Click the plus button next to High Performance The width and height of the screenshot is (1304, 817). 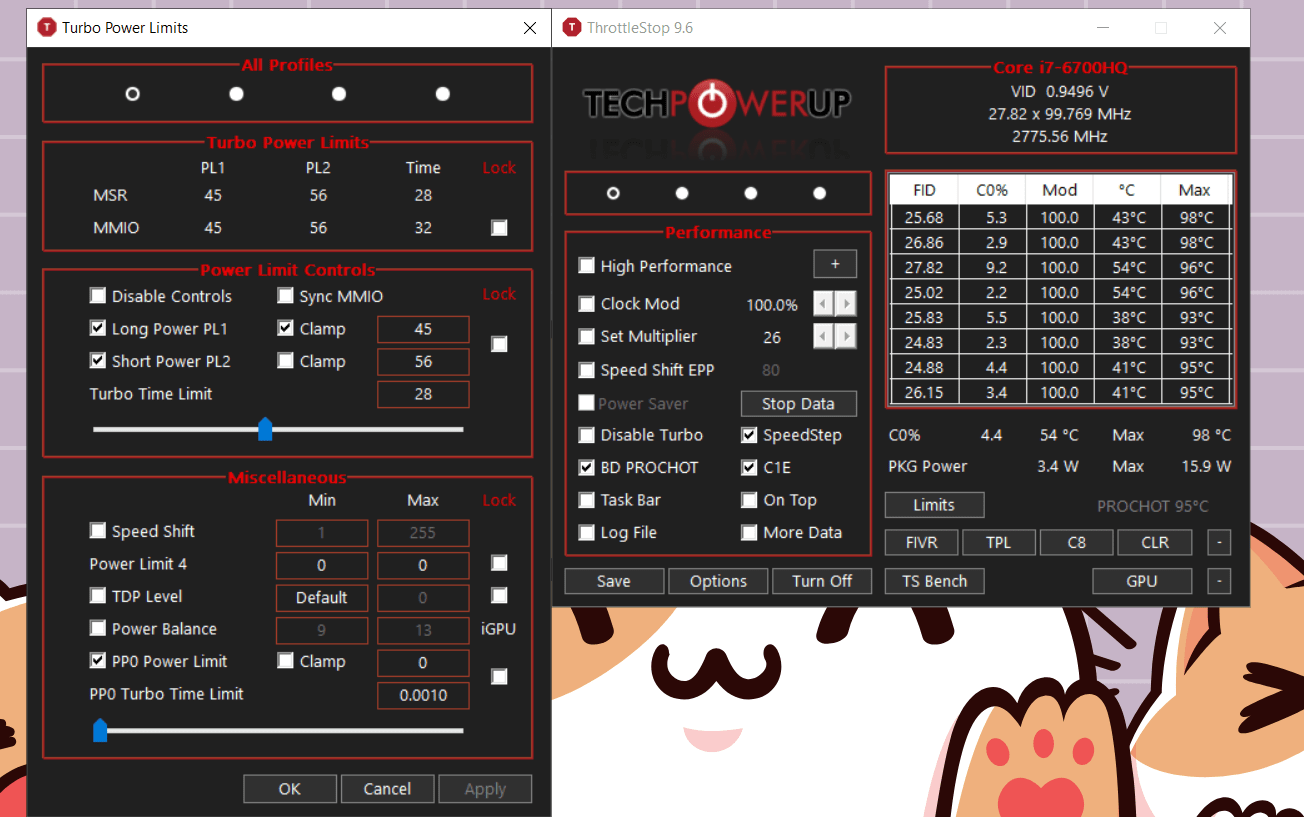835,265
